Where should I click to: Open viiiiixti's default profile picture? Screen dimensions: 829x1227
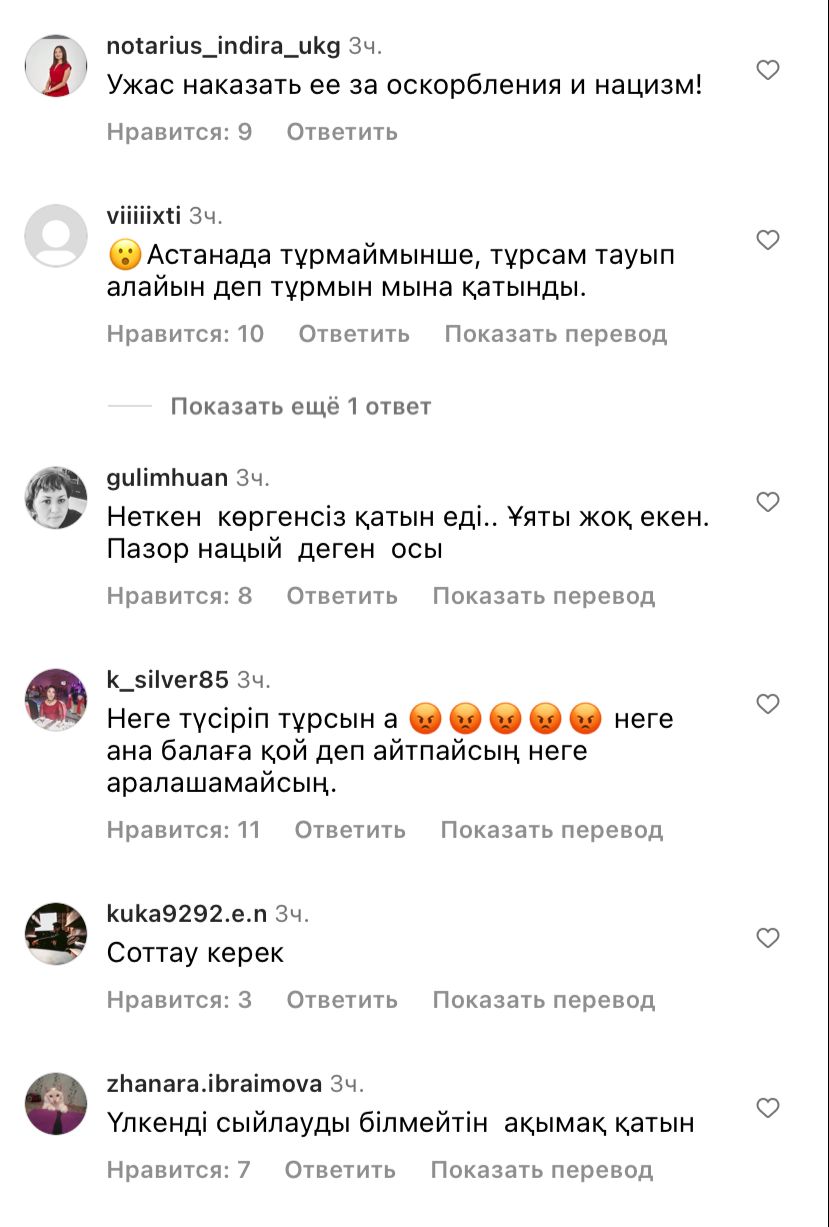[56, 236]
